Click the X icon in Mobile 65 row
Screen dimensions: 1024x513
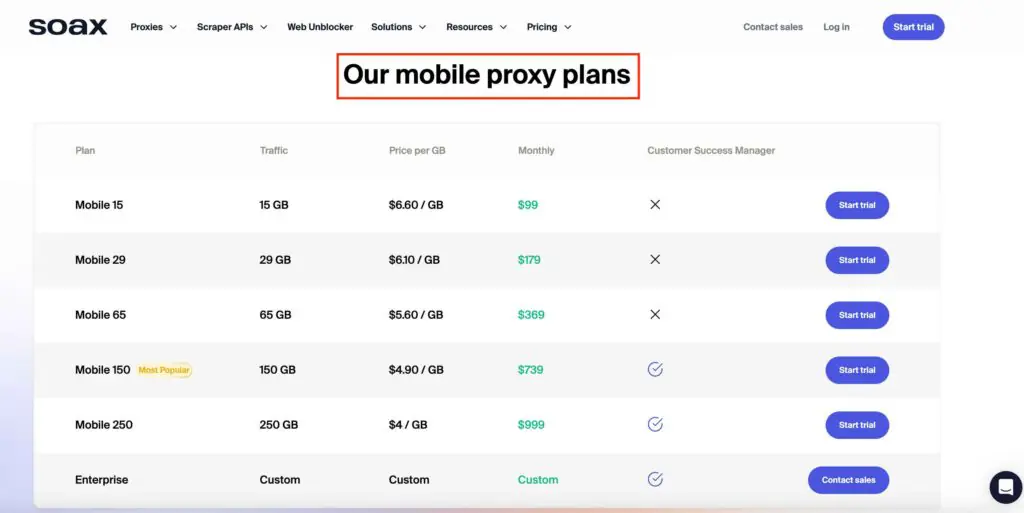pos(655,315)
